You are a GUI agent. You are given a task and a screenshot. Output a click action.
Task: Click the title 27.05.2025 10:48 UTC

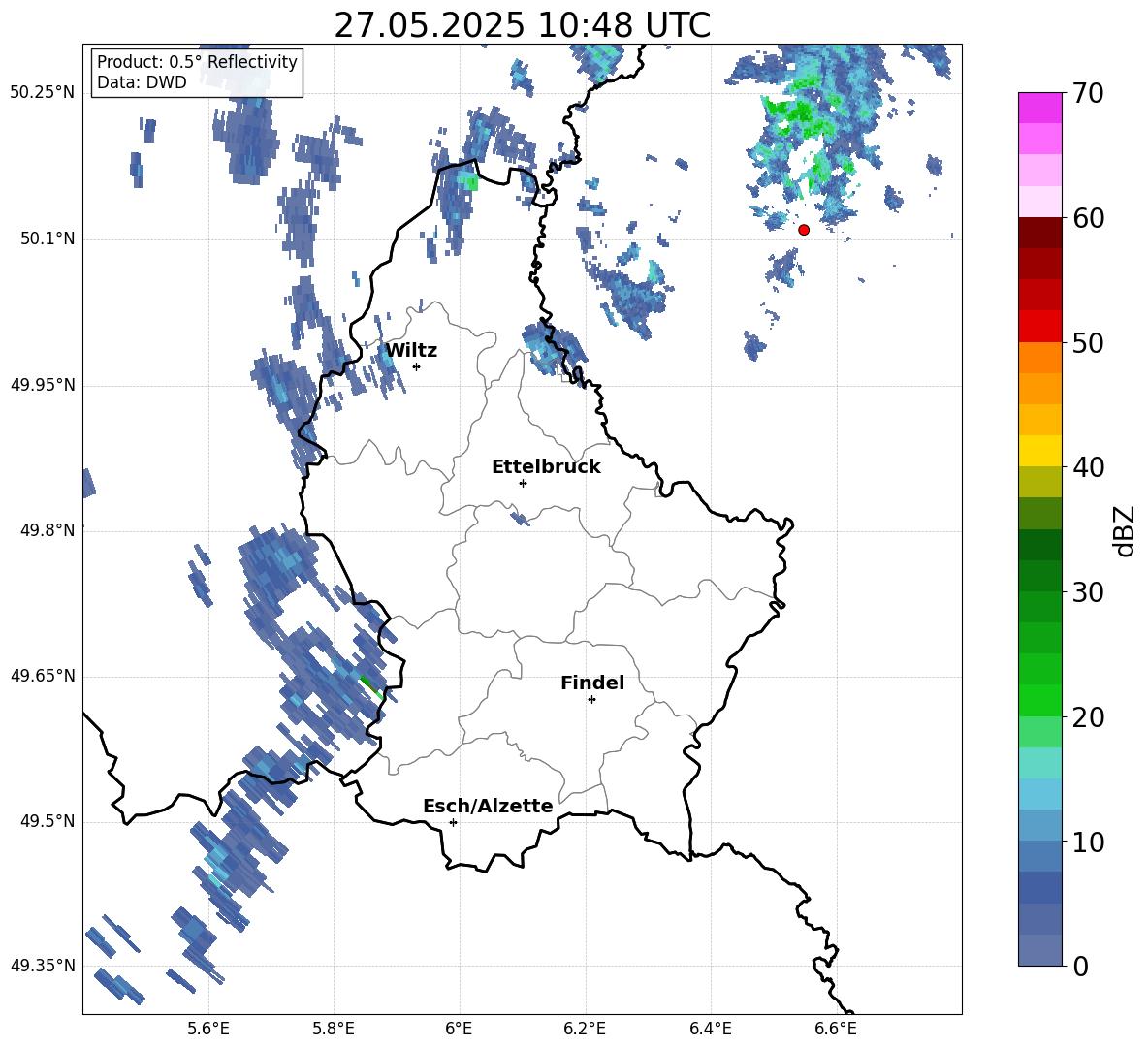tap(522, 26)
